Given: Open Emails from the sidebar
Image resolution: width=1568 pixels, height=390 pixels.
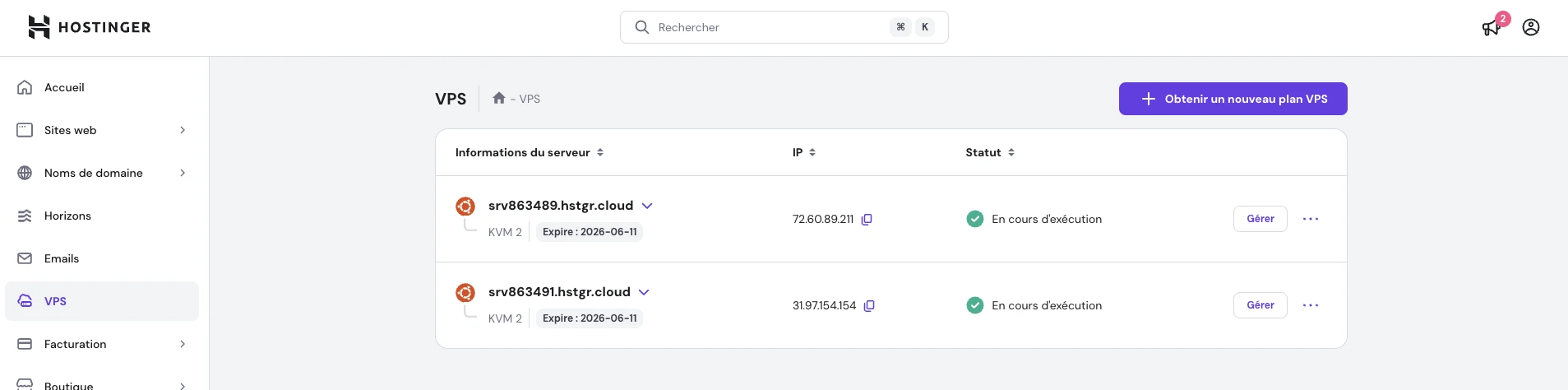Looking at the screenshot, I should click(x=62, y=258).
